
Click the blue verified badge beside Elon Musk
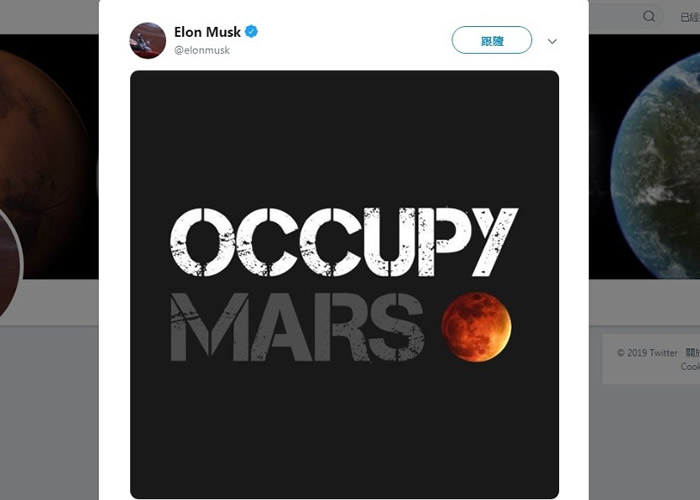(251, 32)
